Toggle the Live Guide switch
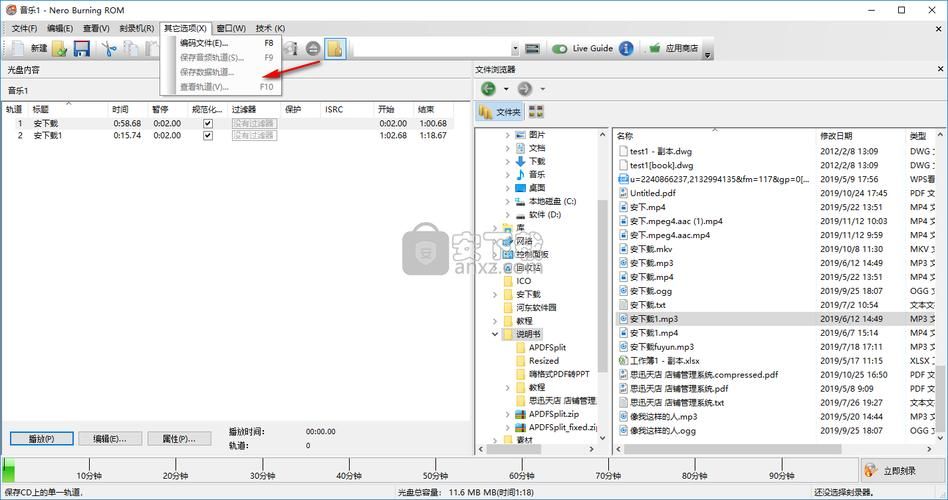 560,48
